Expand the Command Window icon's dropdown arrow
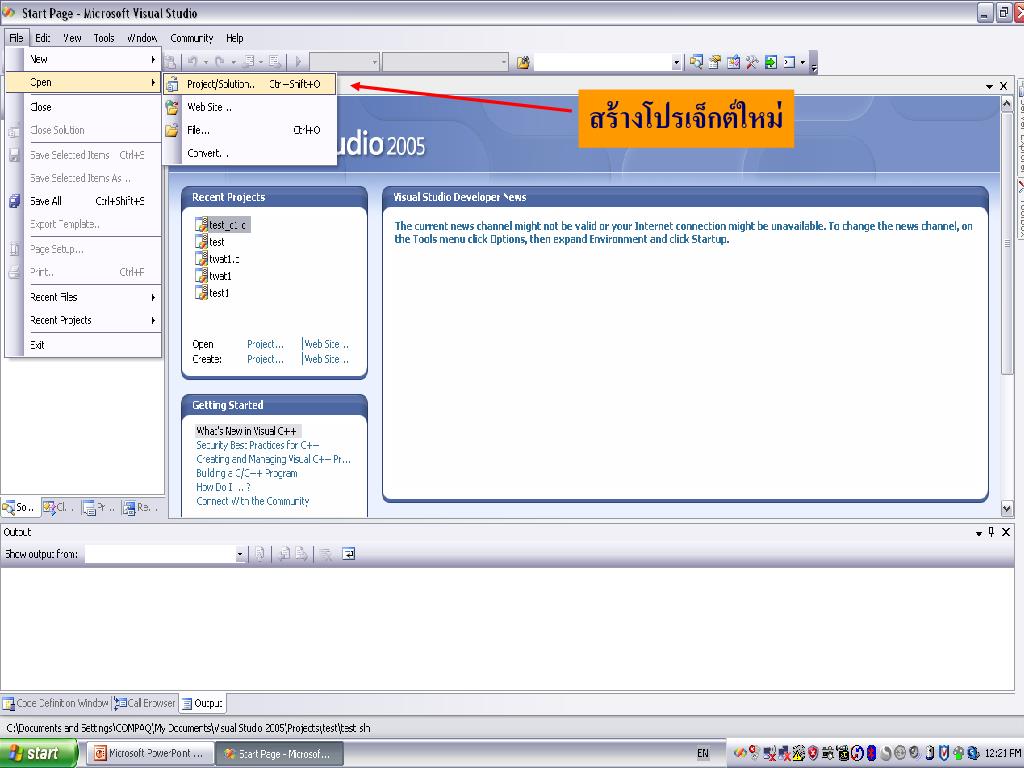This screenshot has width=1024, height=768. (803, 63)
